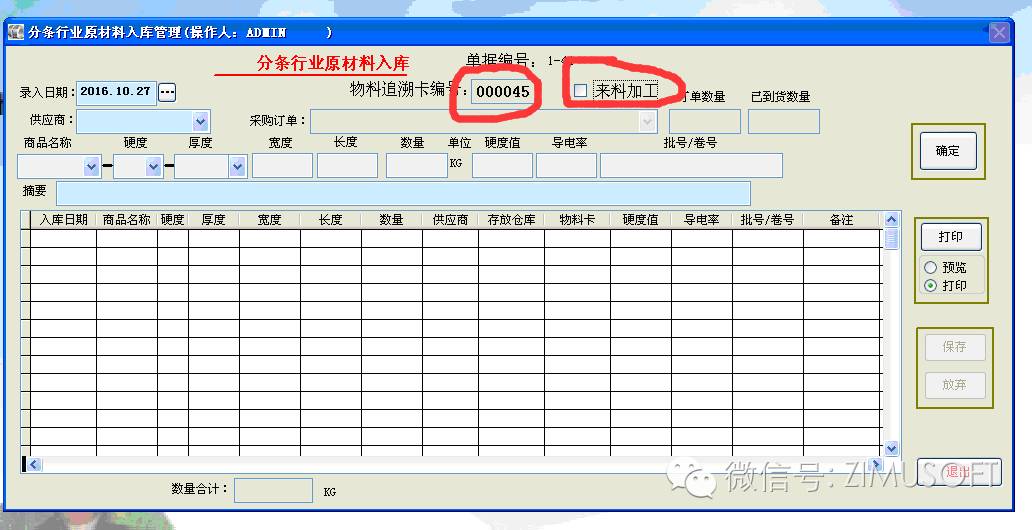This screenshot has height=530, width=1032.
Task: Click the table's horizontal scrollbar left arrow
Action: [x=33, y=465]
